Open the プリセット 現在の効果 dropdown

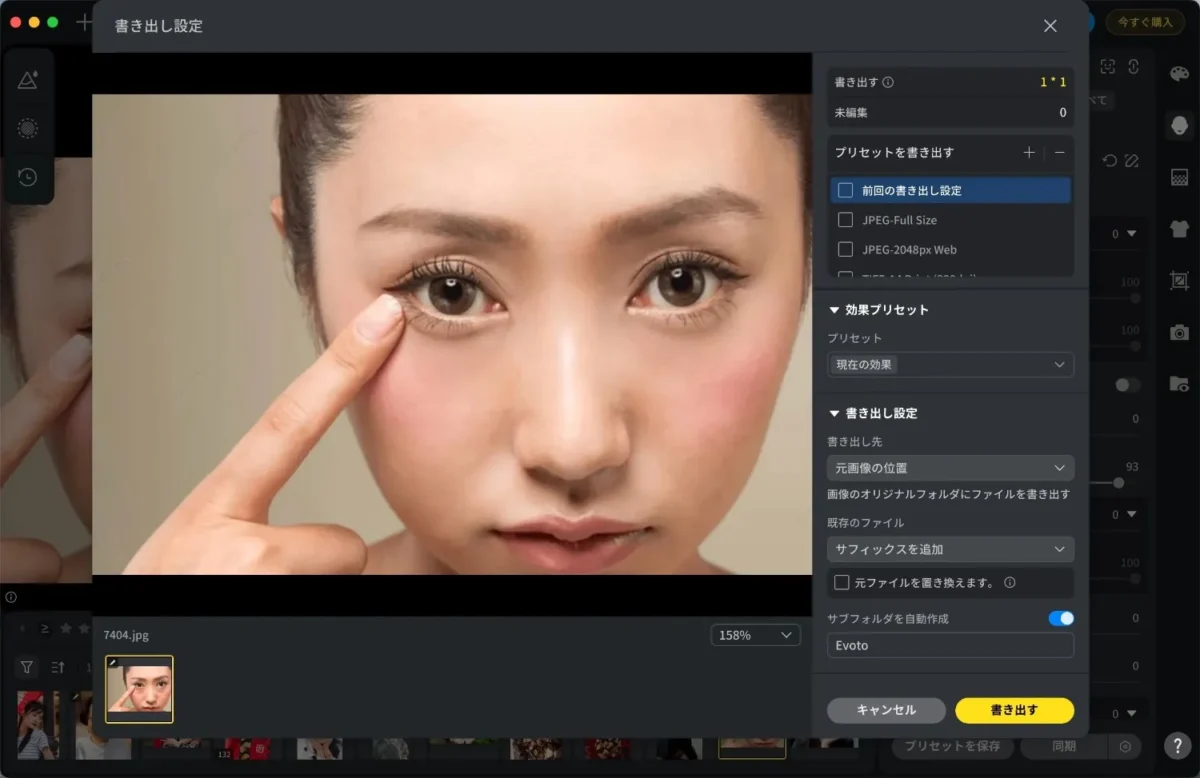951,365
